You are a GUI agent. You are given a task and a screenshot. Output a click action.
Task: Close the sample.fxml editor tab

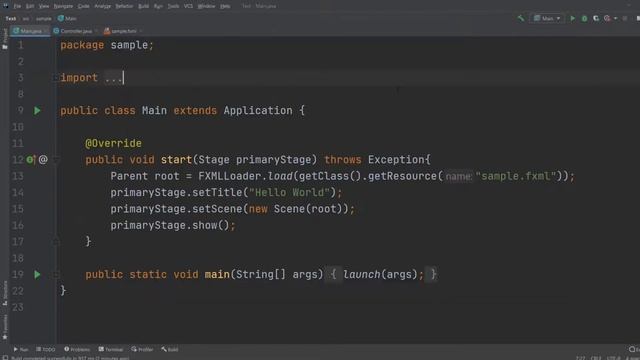point(141,31)
